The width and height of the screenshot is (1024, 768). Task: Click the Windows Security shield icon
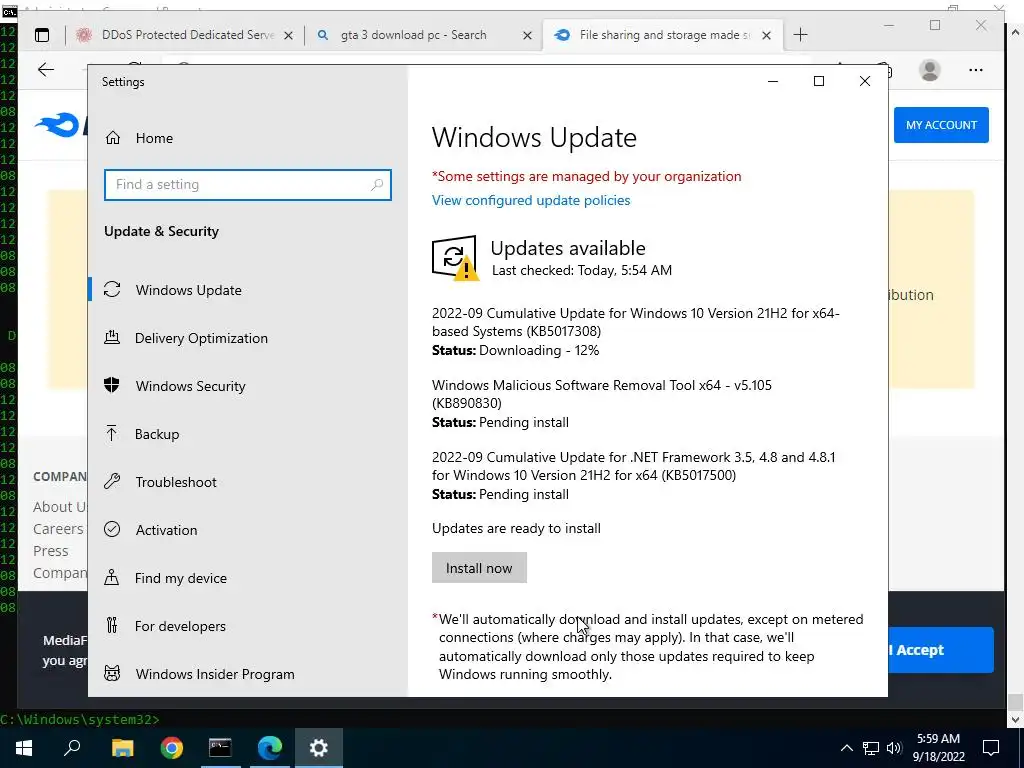coord(112,385)
